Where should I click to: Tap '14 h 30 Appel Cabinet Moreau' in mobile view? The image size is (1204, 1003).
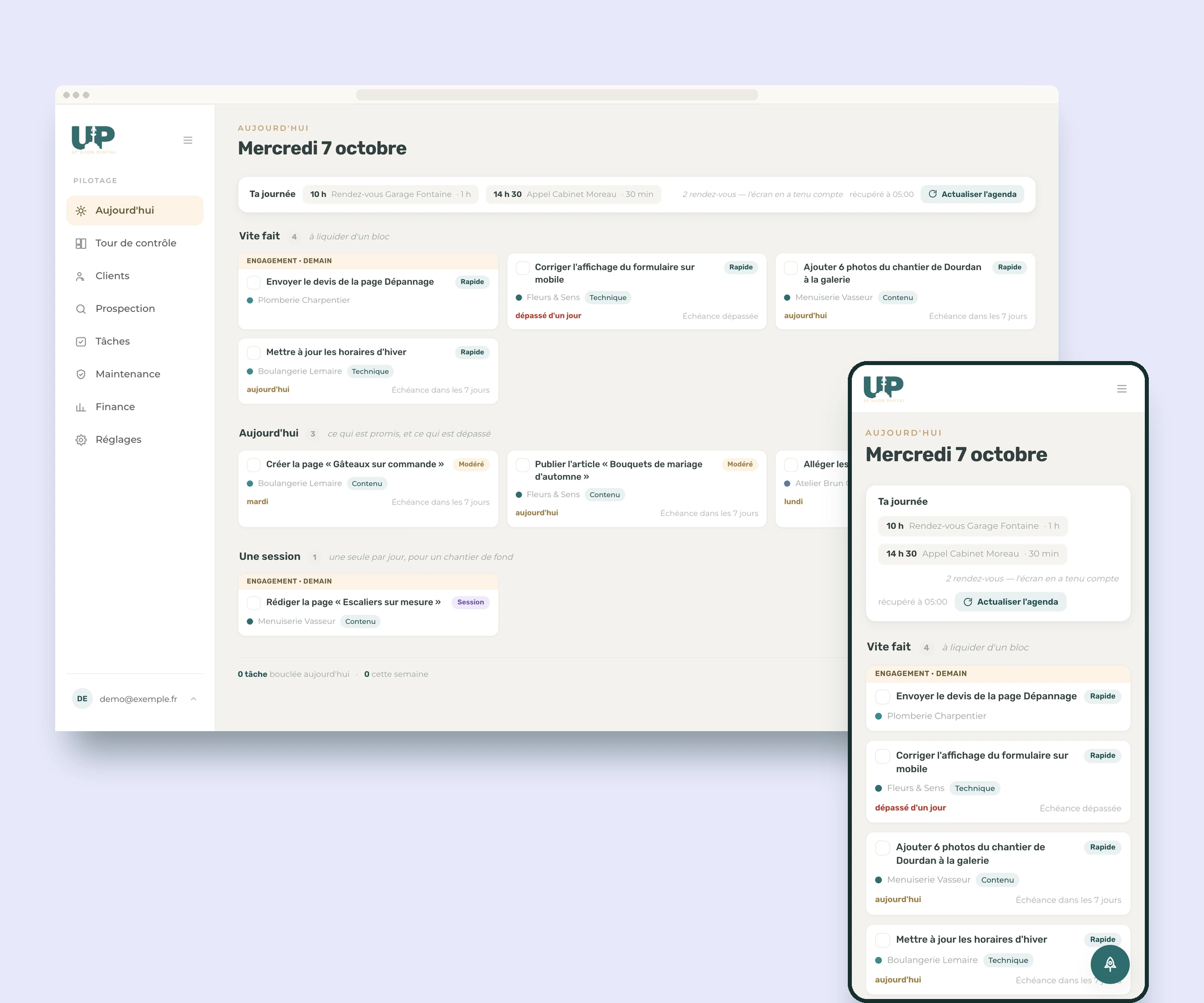(972, 554)
